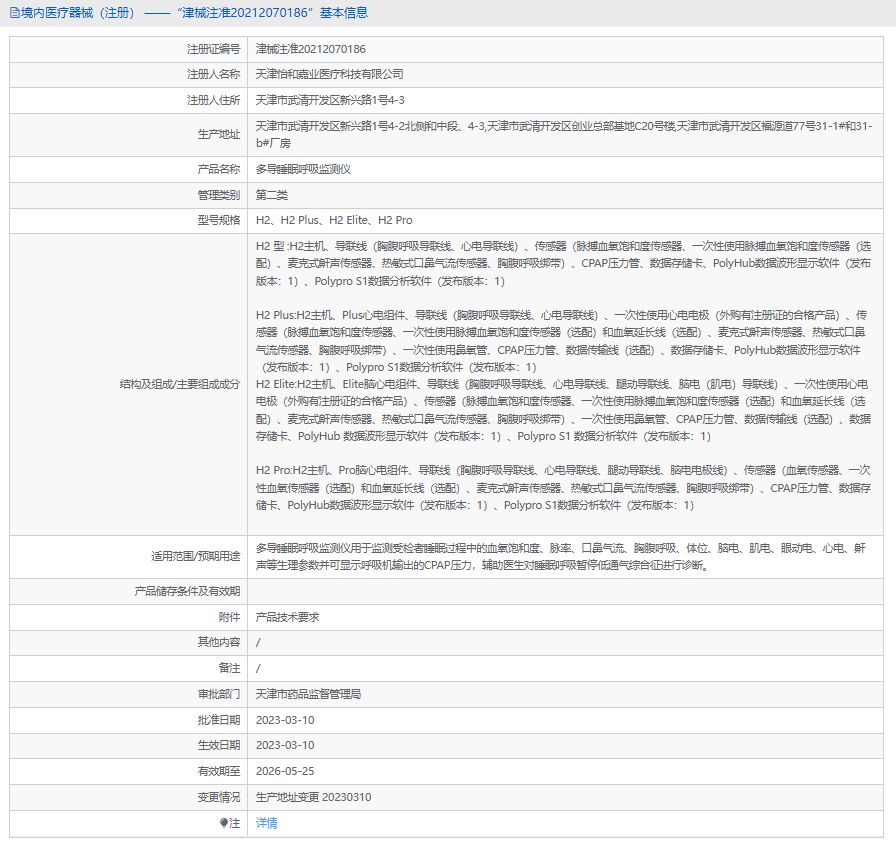Select effective date 2023-03-10 in 生效日期 row
Viewport: 896px width, 845px height.
pos(285,745)
